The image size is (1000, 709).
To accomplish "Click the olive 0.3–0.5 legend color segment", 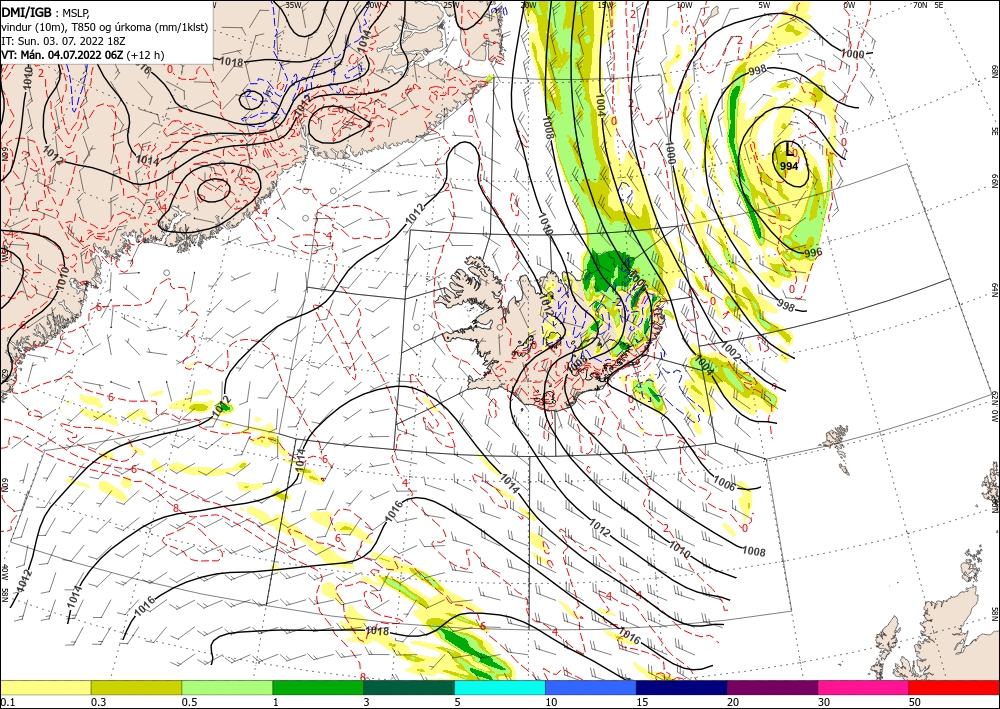I will tap(136, 687).
